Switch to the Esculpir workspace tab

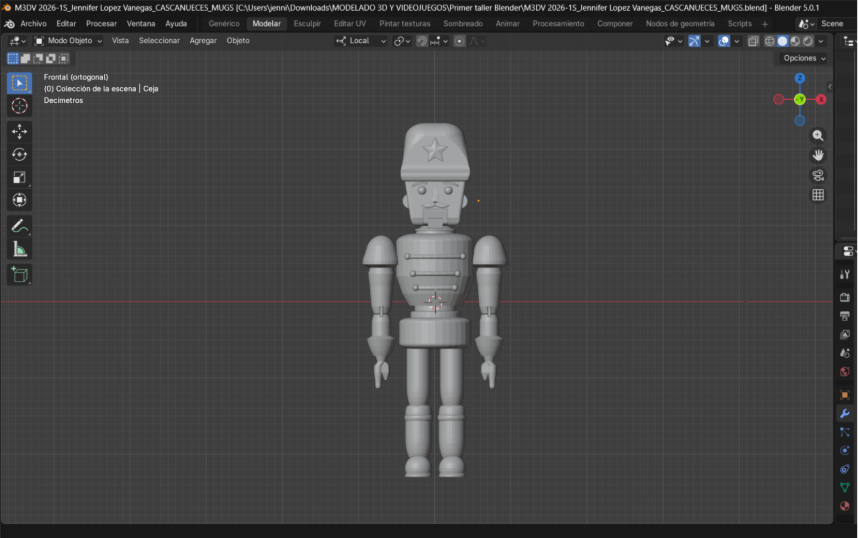pos(307,23)
